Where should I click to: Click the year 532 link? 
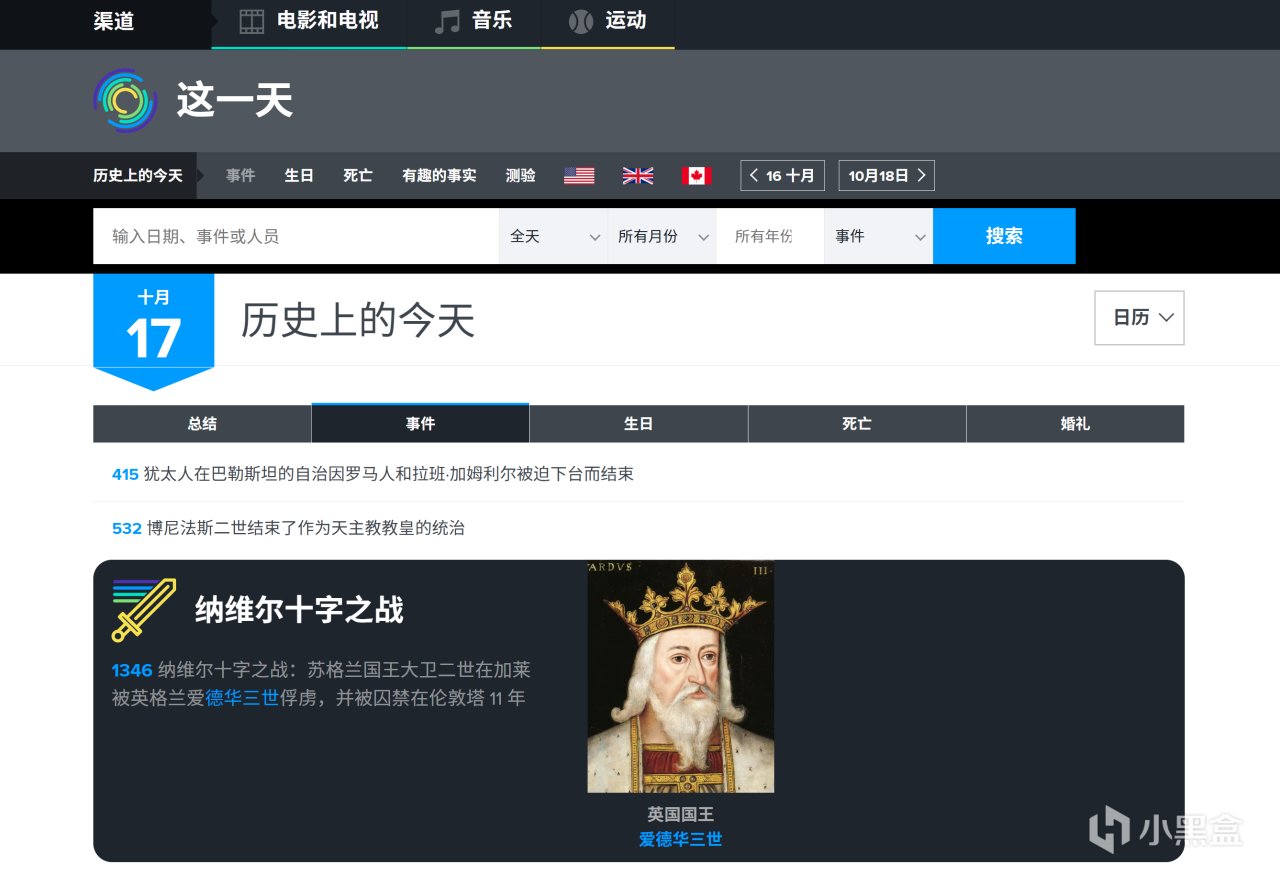127,528
